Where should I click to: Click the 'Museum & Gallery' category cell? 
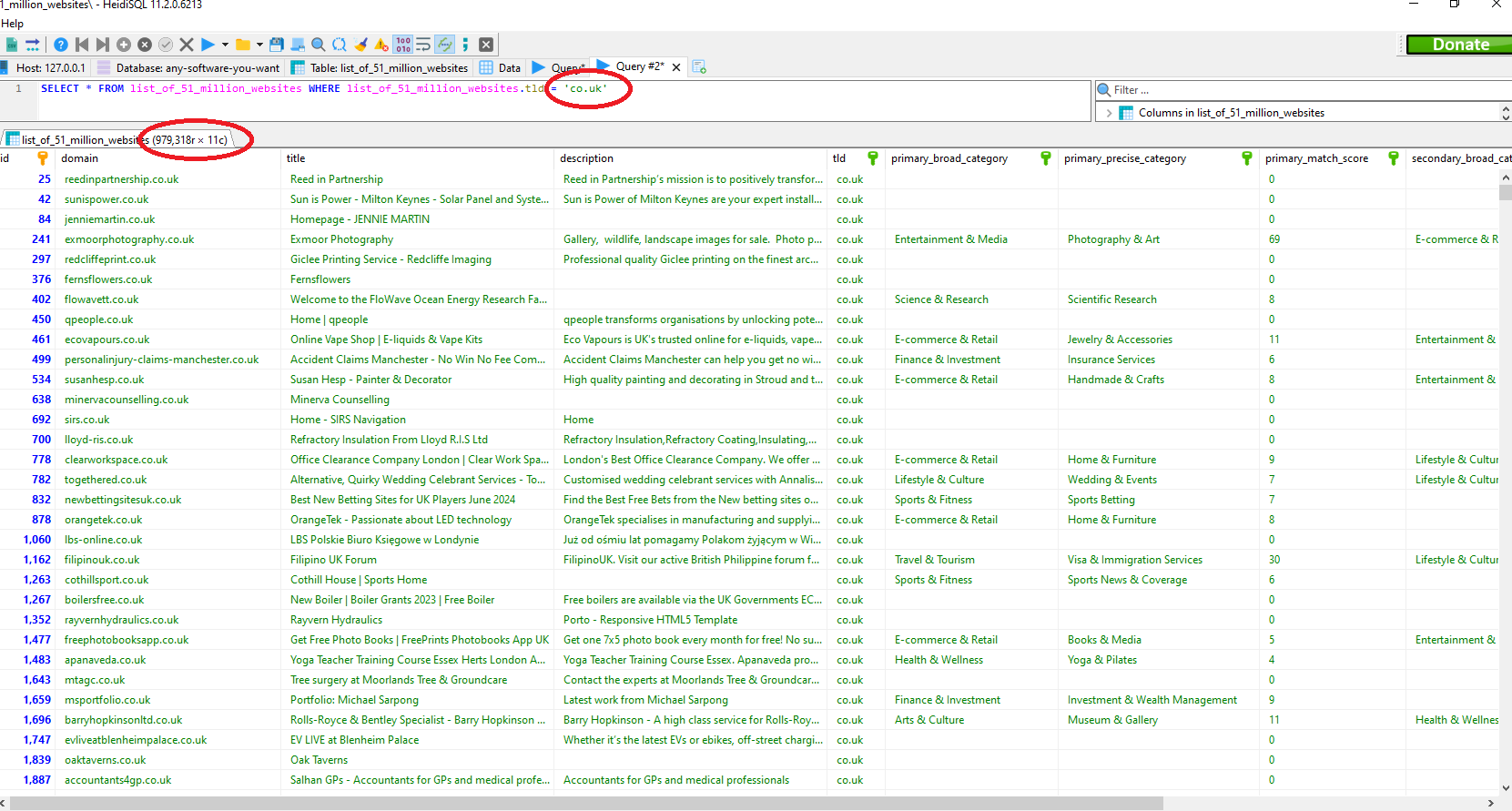[1158, 720]
